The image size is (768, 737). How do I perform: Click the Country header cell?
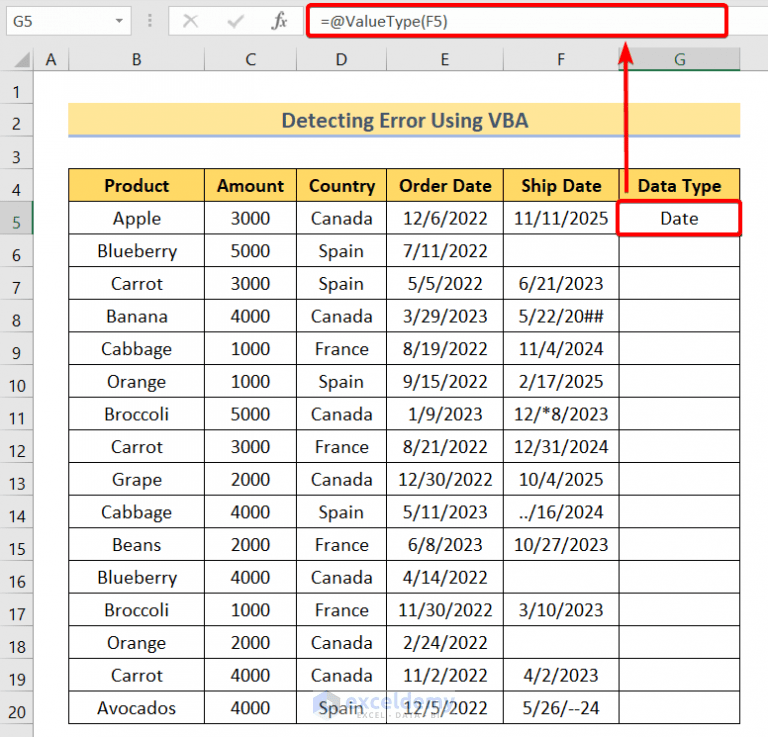(341, 186)
